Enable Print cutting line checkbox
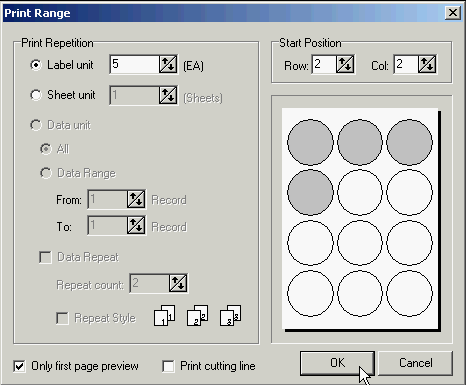Screen dimensions: 466x385 168,366
